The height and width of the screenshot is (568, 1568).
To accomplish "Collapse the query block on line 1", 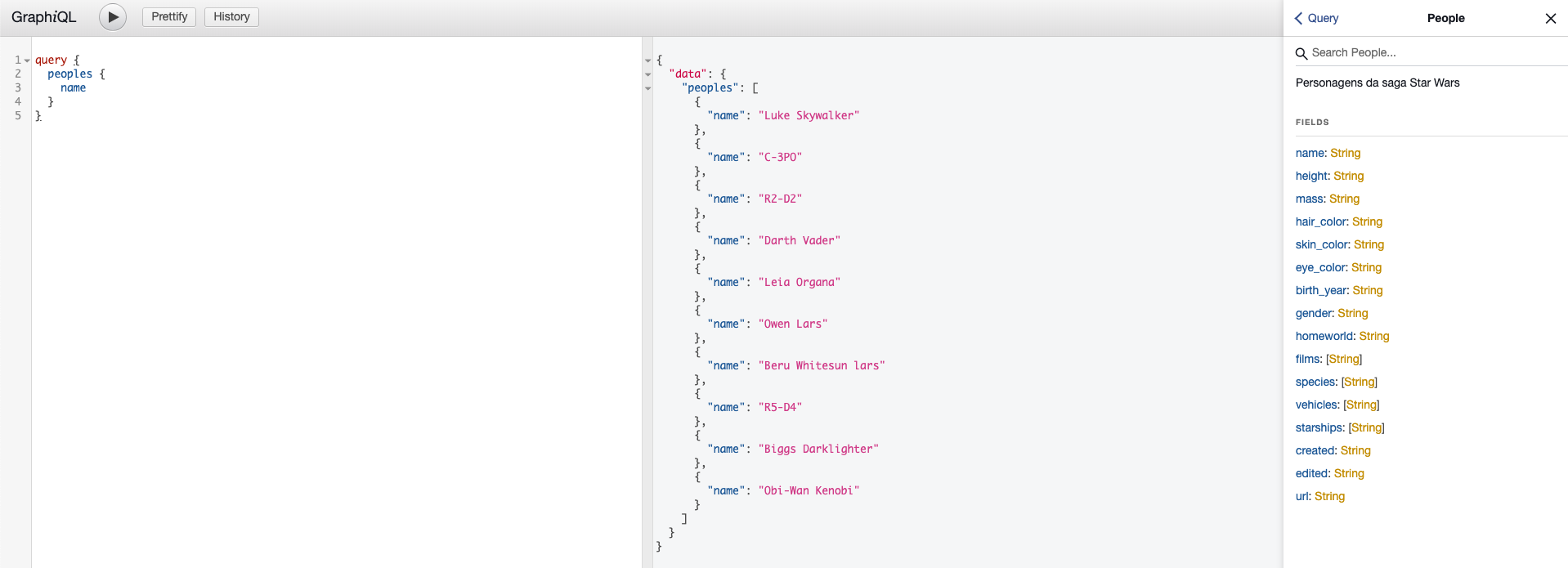I will [27, 60].
